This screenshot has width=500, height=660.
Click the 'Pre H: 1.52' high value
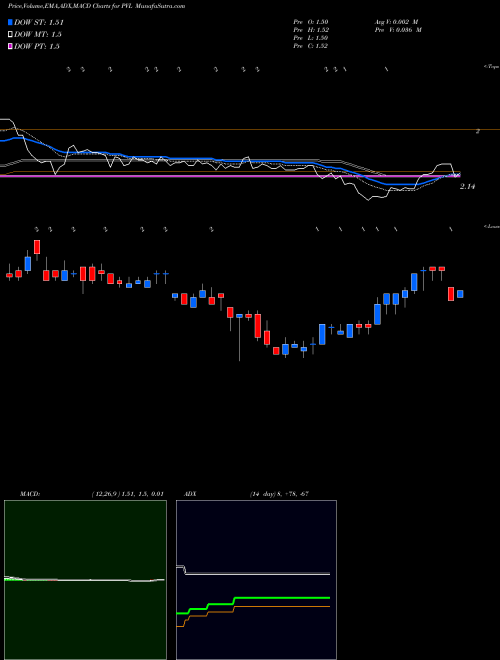tap(311, 30)
